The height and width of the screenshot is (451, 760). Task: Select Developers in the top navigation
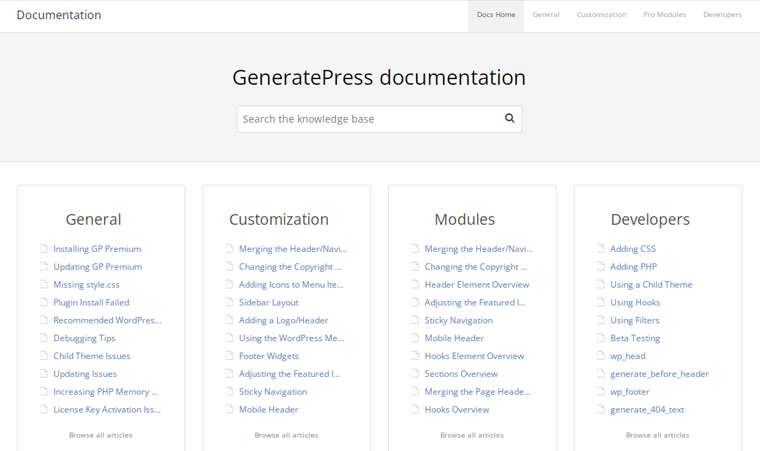[722, 15]
